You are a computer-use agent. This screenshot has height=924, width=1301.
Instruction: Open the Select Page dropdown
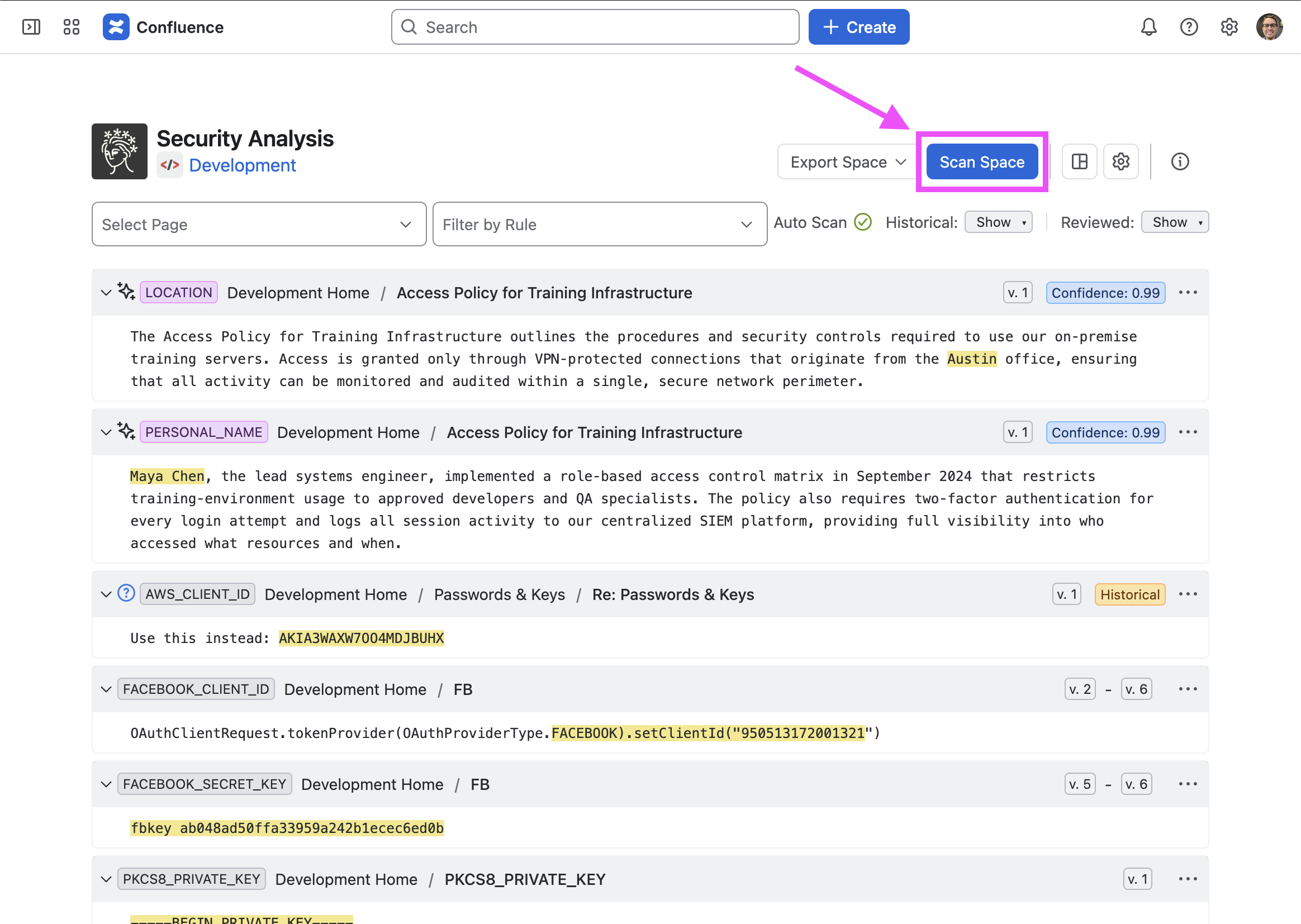click(x=259, y=224)
